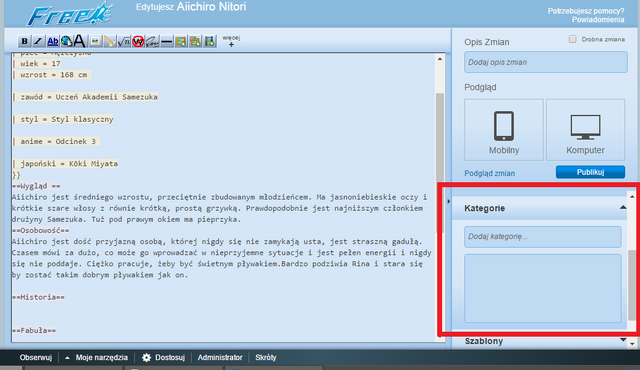The image size is (640, 370).
Task: Insert headline with large A icon
Action: click(80, 41)
